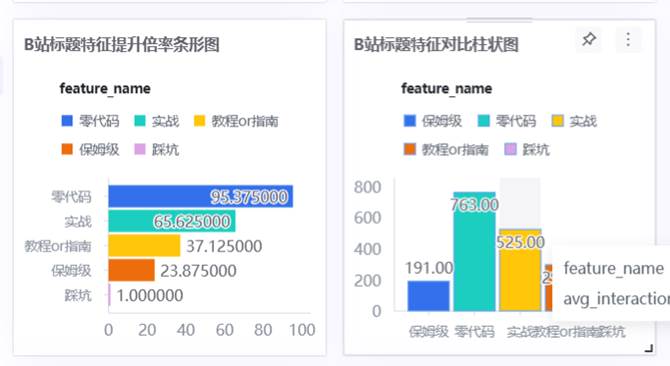This screenshot has height=366, width=670.
Task: Click the thin purple 踩坑 horizontal bar
Action: 109,295
